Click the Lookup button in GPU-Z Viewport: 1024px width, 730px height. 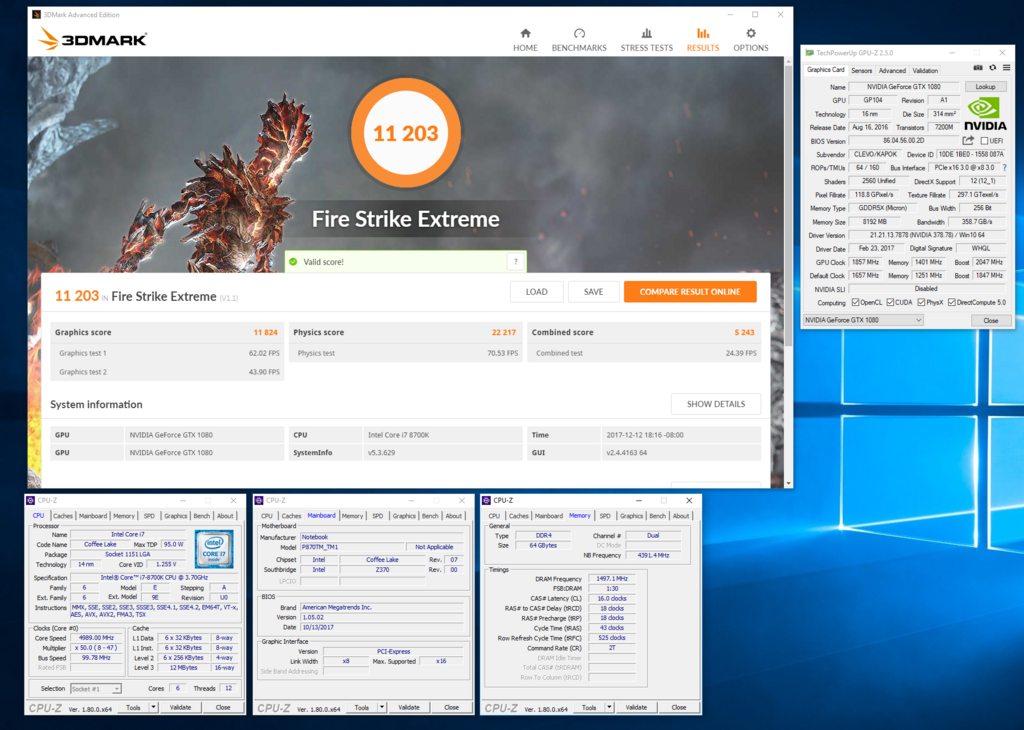tap(985, 87)
